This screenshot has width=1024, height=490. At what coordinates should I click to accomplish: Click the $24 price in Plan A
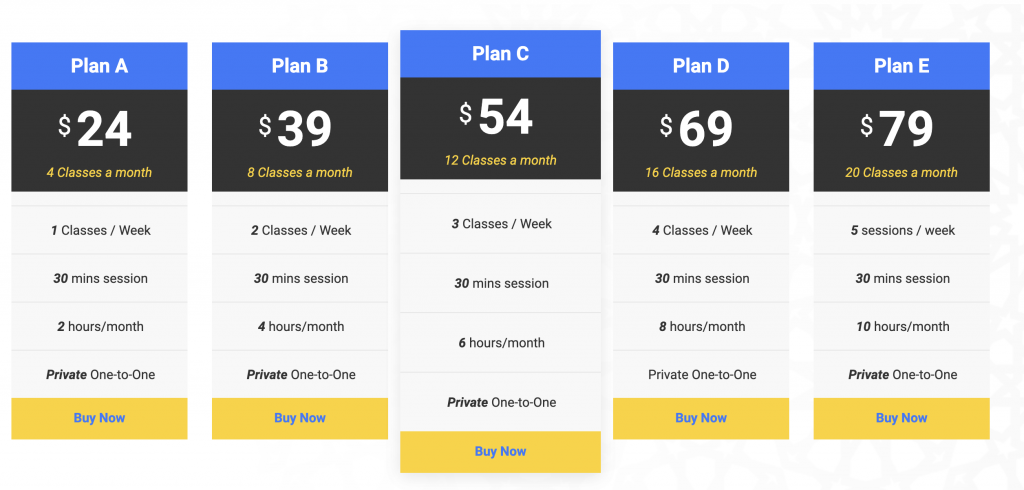tap(95, 129)
